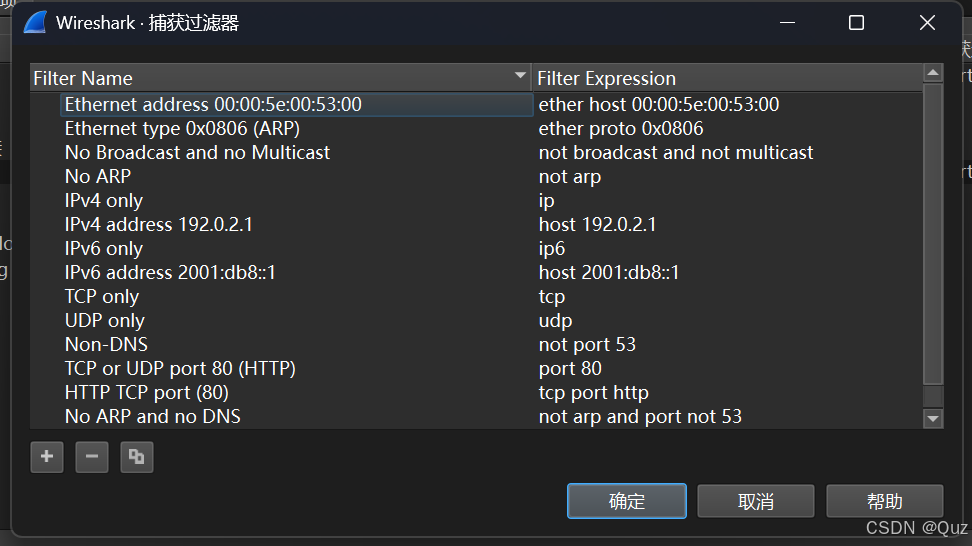Screen dimensions: 972x546
Task: Click the 确定 (OK) button
Action: (x=627, y=501)
